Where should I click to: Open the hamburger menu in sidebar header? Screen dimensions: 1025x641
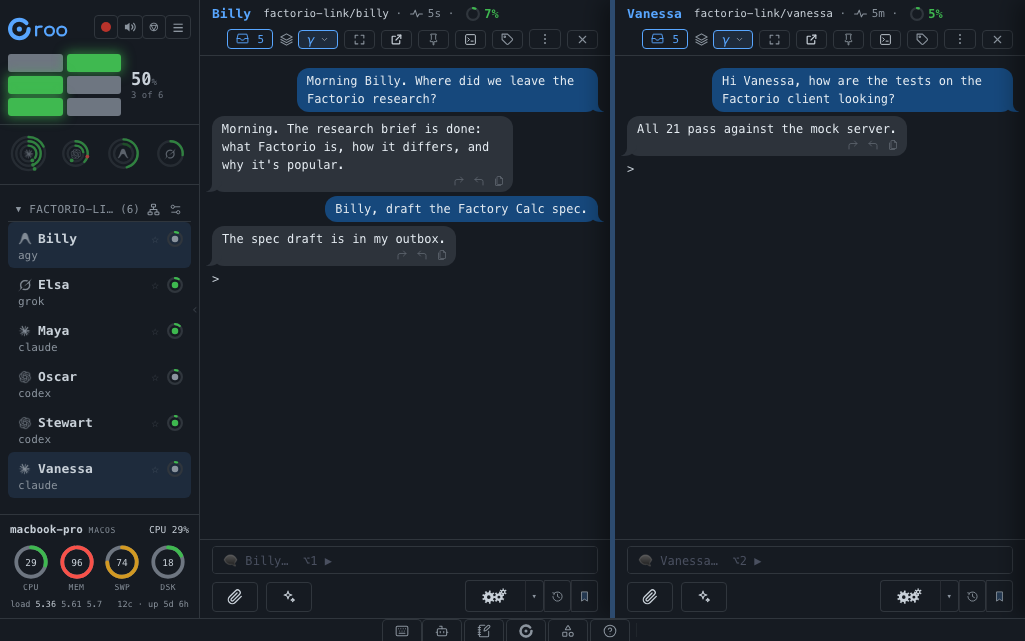[x=178, y=27]
